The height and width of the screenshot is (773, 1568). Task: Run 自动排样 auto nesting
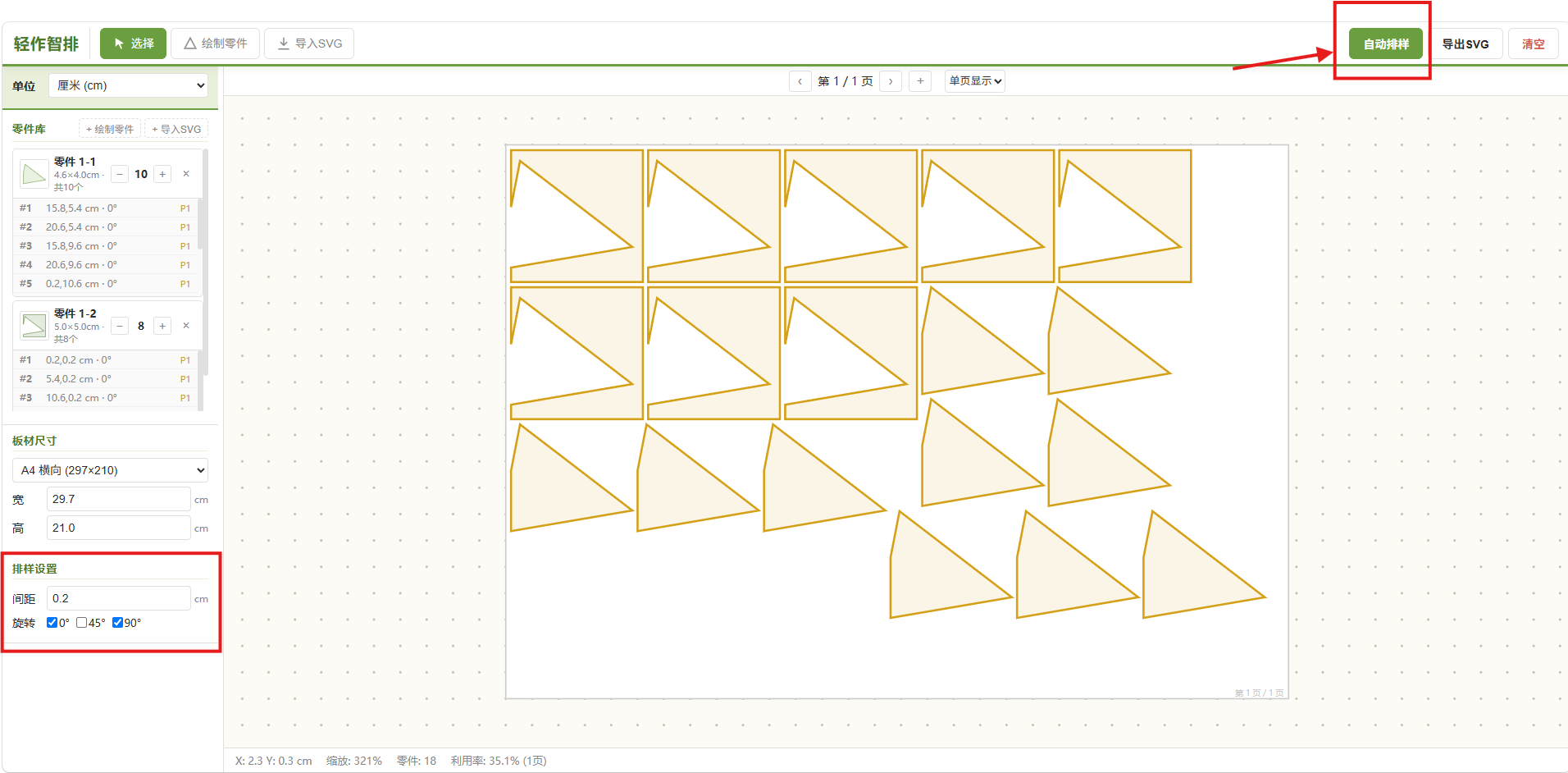pos(1386,43)
